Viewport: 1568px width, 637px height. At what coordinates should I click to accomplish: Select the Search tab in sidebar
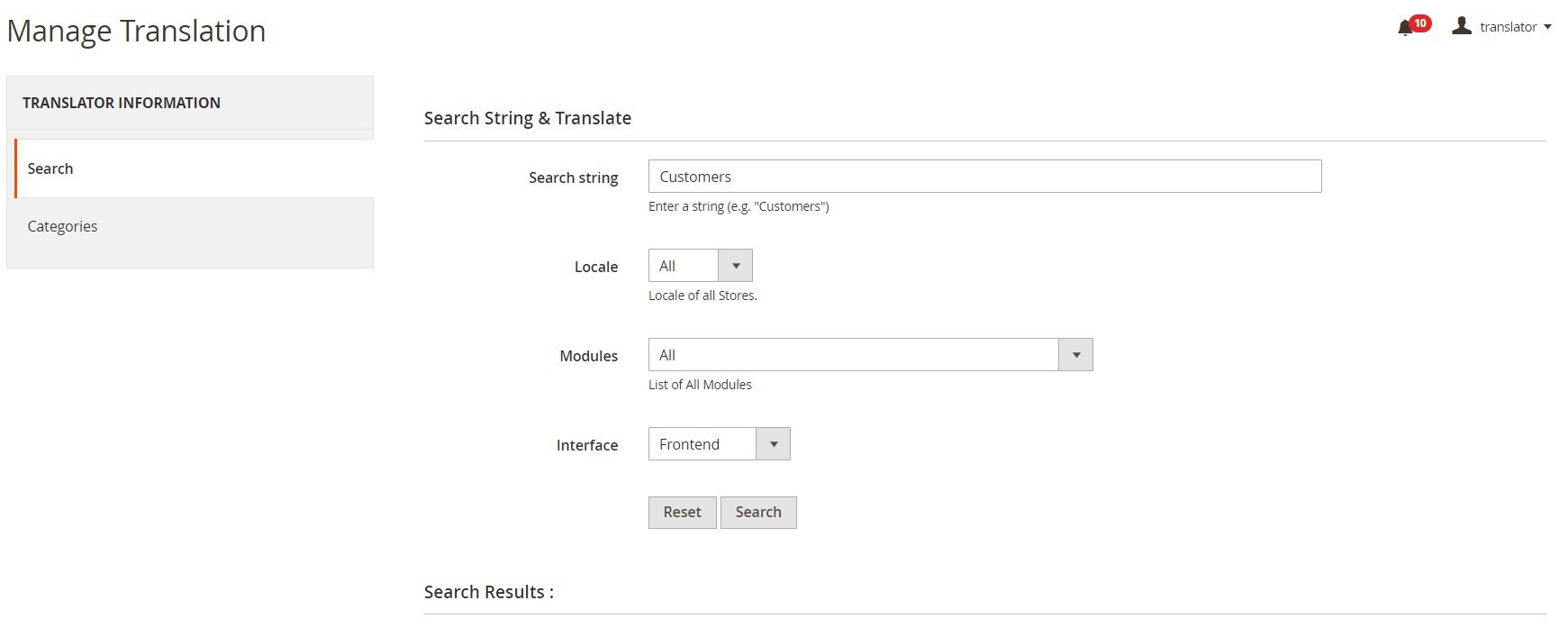click(x=194, y=168)
